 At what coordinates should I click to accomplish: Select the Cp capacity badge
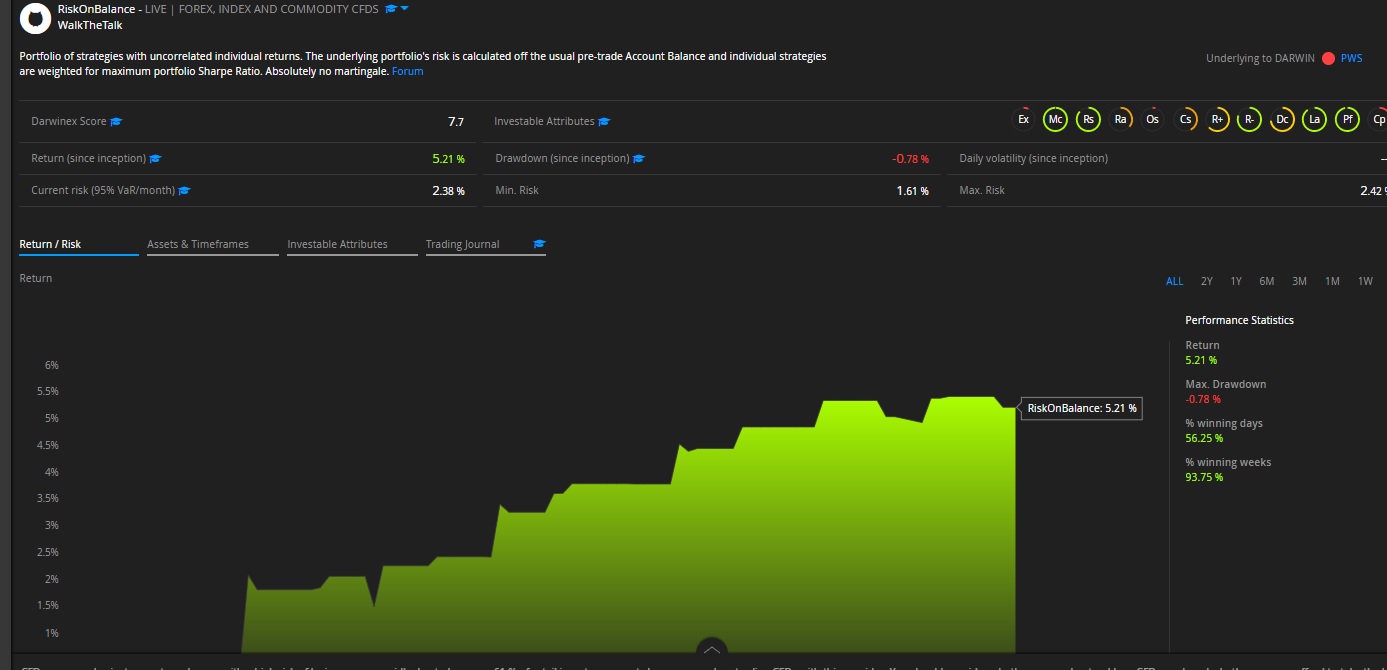[1378, 120]
